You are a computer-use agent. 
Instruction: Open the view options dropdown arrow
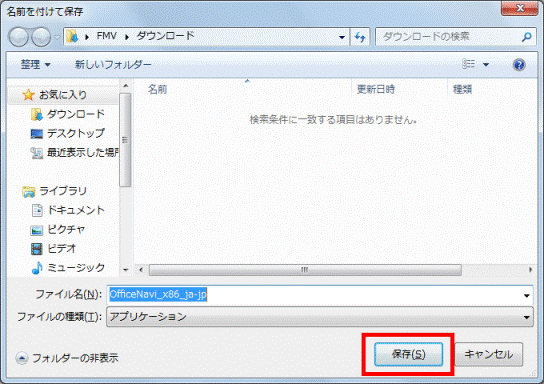pyautogui.click(x=486, y=65)
